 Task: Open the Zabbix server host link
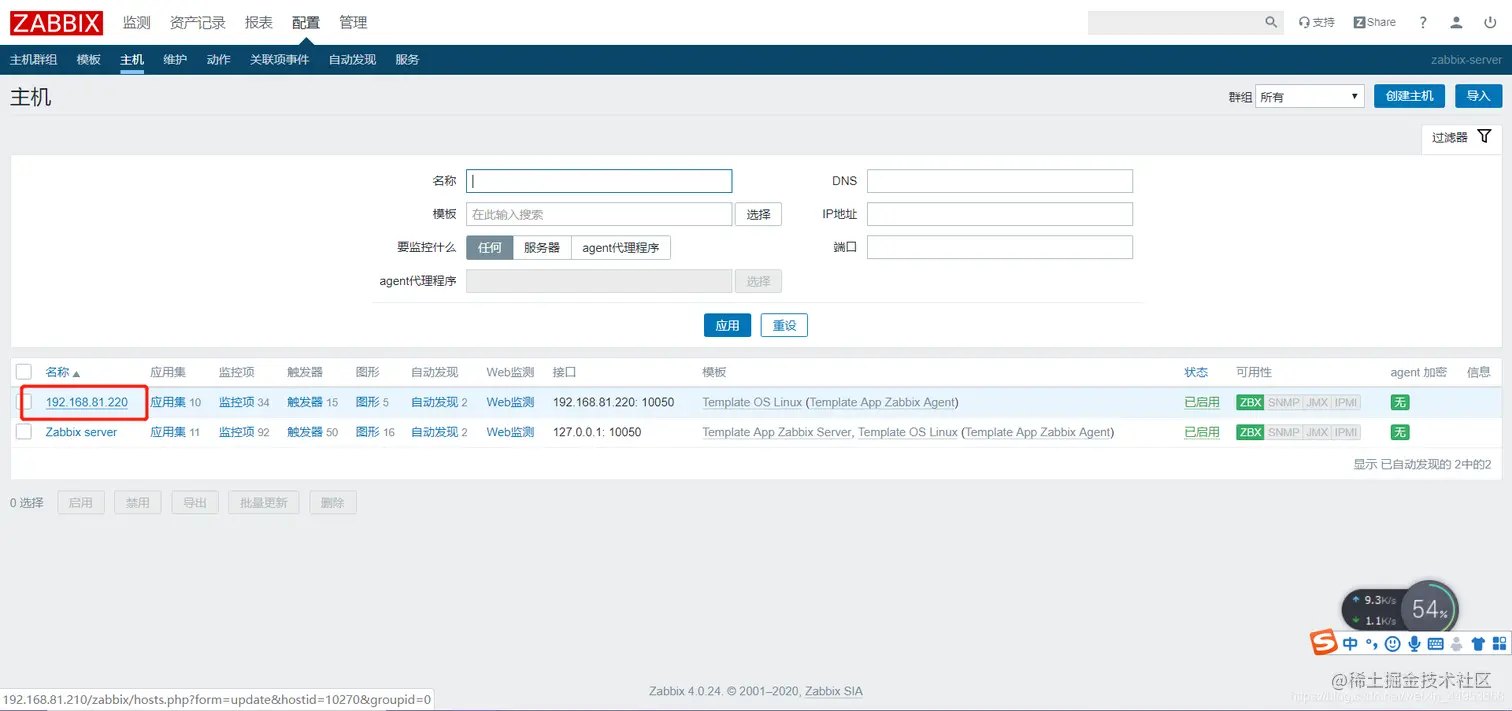81,432
